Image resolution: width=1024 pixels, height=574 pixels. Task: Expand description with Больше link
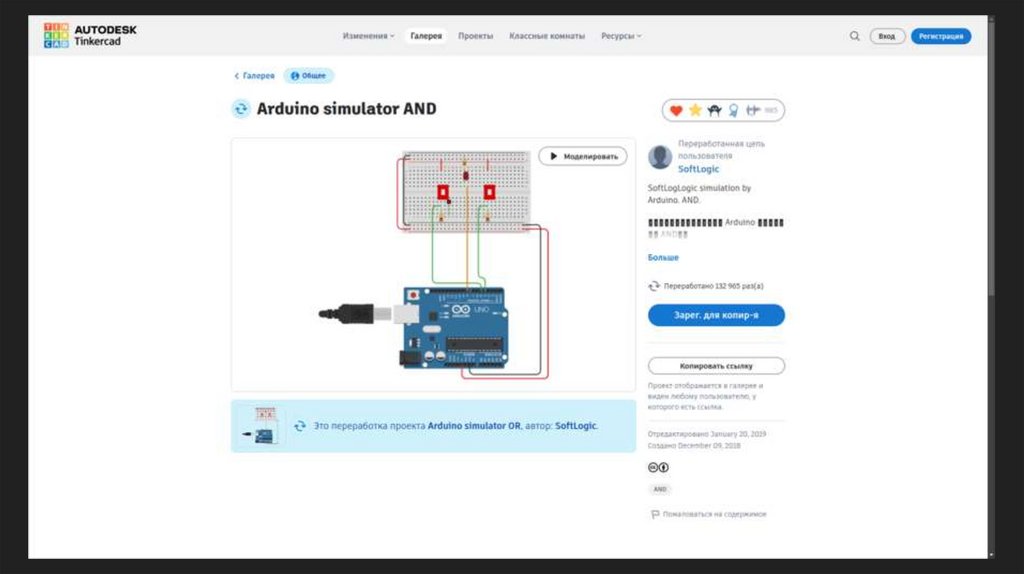[663, 257]
